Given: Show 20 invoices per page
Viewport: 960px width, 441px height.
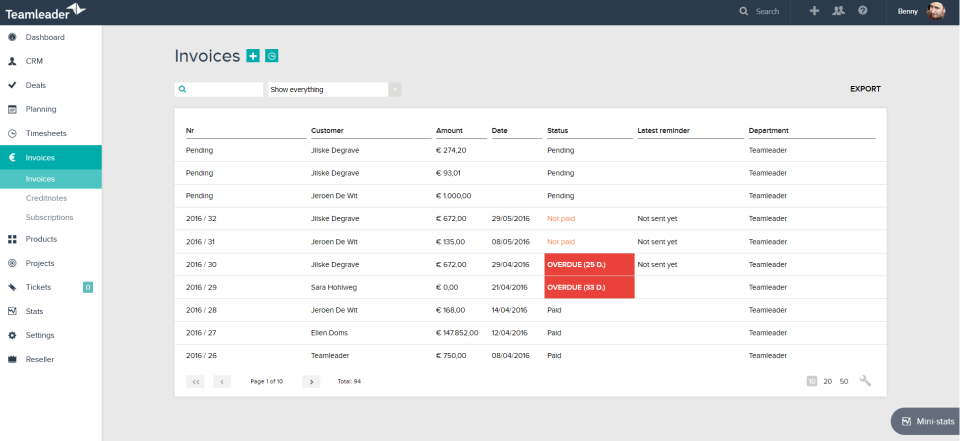Looking at the screenshot, I should (828, 382).
